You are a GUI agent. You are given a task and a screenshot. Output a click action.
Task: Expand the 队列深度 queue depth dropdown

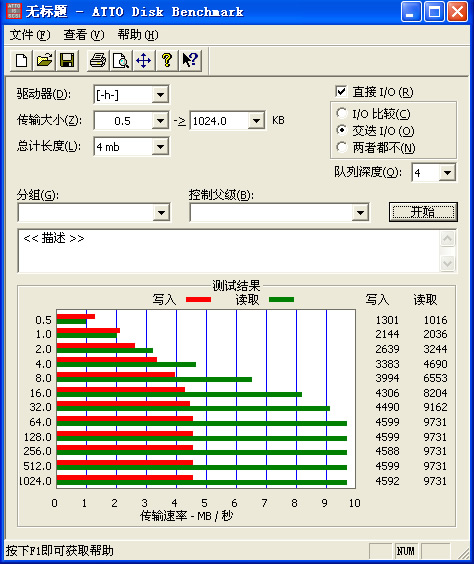(x=447, y=173)
